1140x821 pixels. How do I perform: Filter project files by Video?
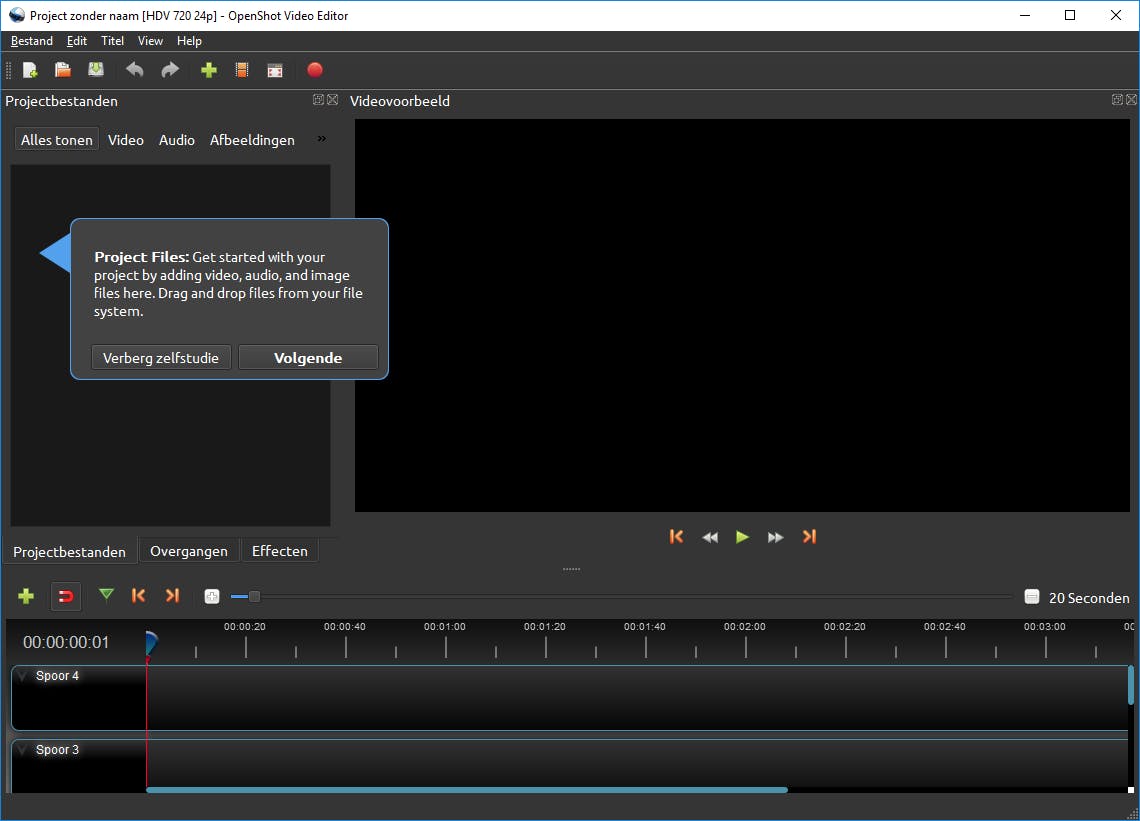pyautogui.click(x=126, y=140)
